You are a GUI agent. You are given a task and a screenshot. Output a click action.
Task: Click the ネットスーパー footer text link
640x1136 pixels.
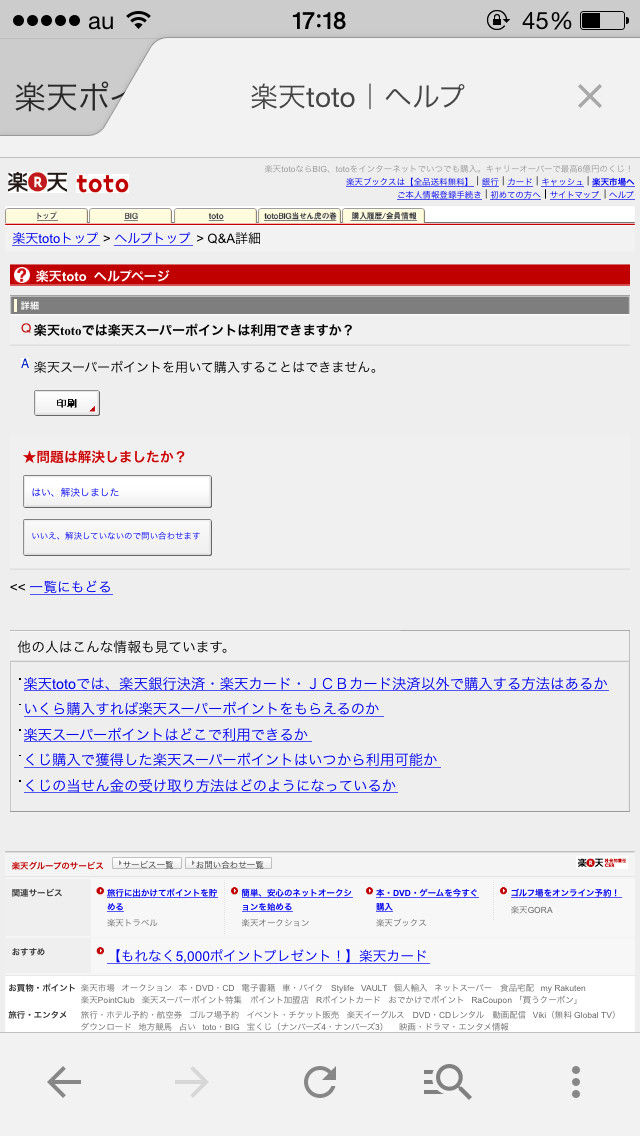(x=462, y=988)
